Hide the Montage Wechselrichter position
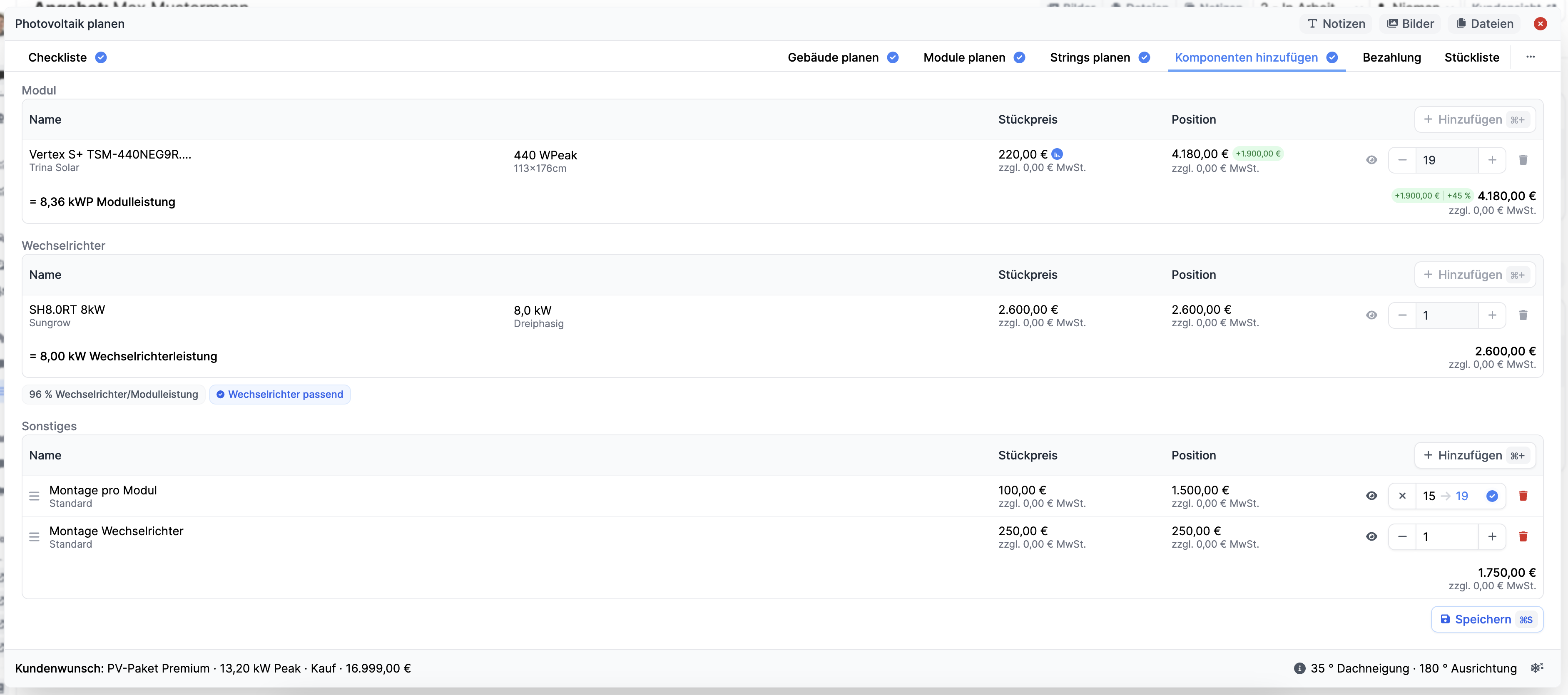This screenshot has height=695, width=1568. (1371, 537)
